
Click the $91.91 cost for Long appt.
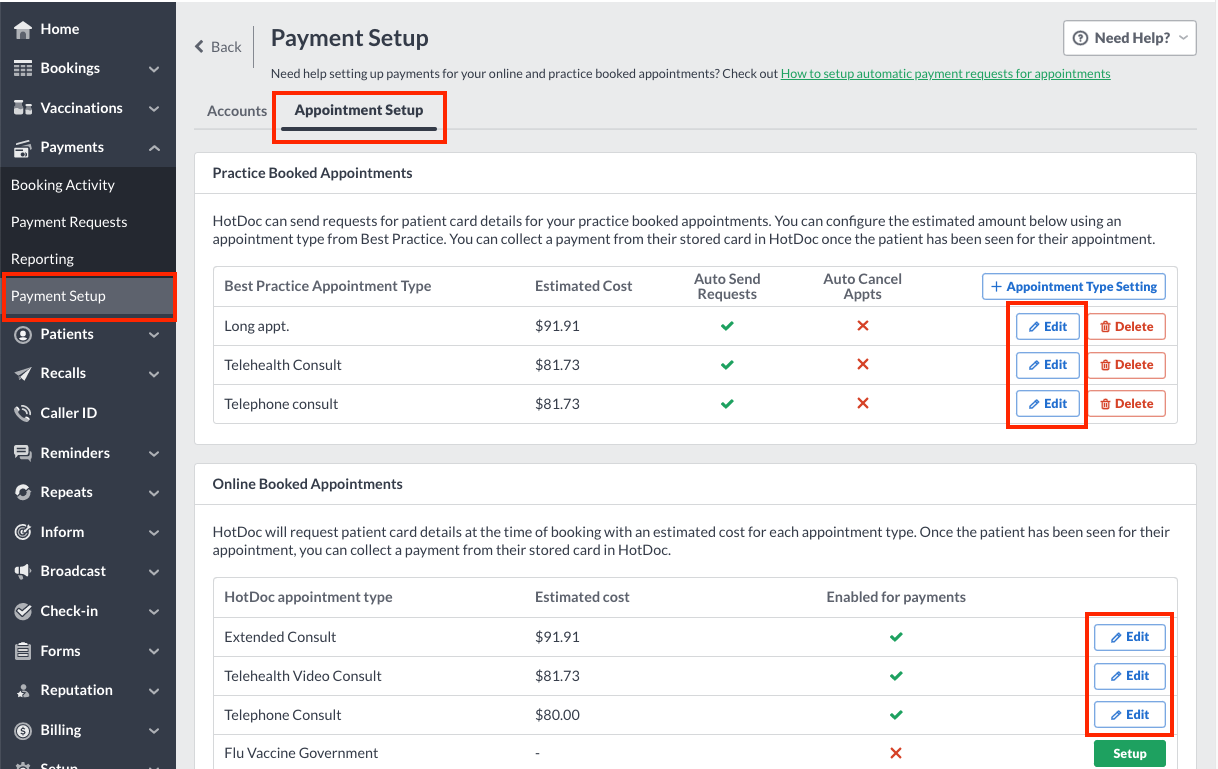(x=557, y=326)
